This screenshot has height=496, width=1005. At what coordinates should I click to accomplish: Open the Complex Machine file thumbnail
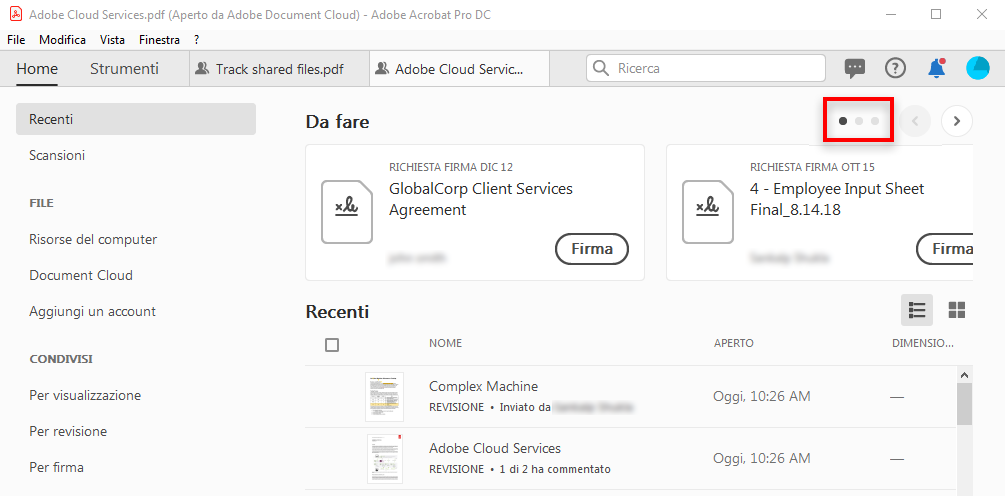tap(385, 397)
